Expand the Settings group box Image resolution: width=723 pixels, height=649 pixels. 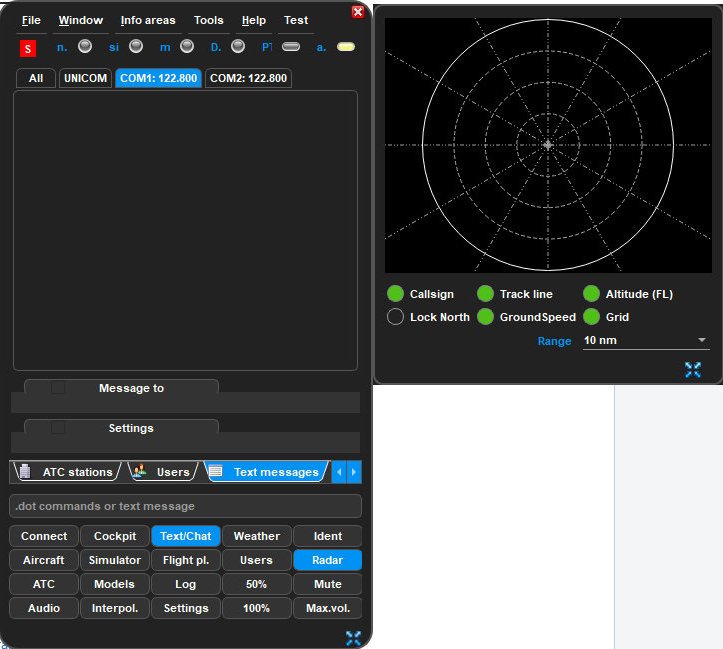click(x=59, y=428)
